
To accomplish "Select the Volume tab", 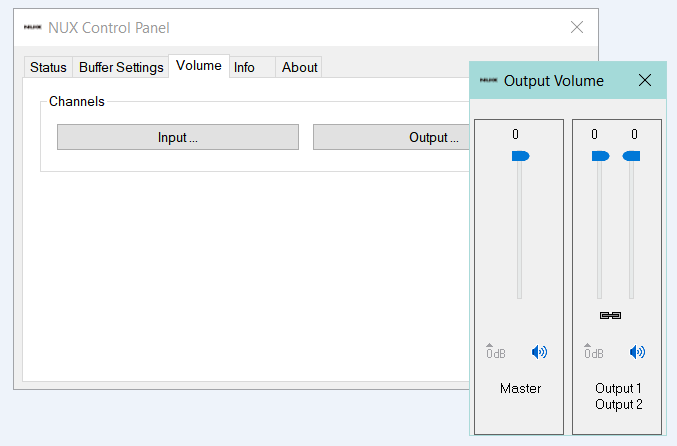I will pos(199,66).
